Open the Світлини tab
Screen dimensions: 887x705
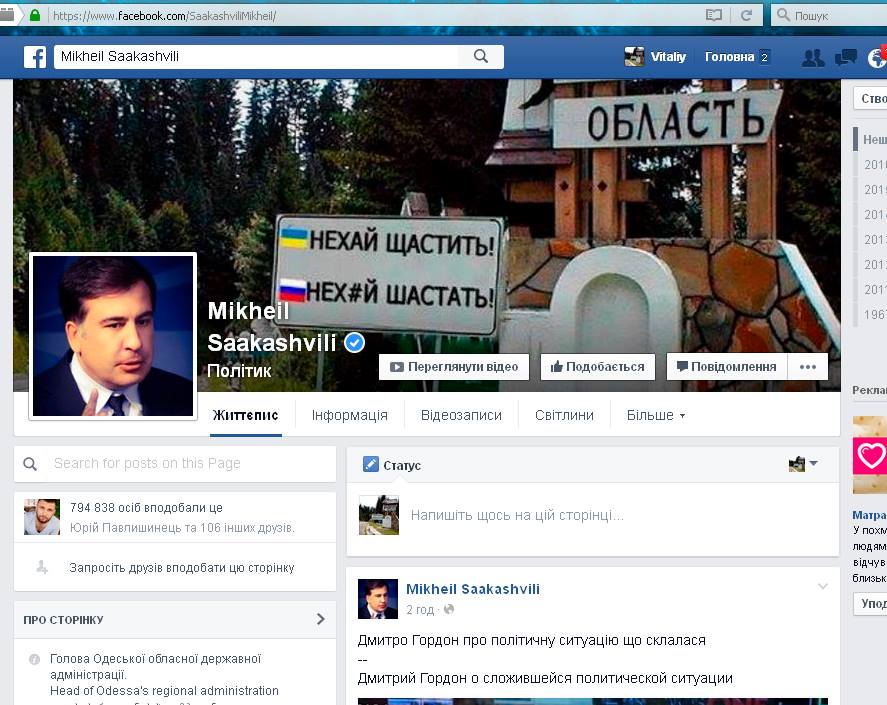point(564,415)
